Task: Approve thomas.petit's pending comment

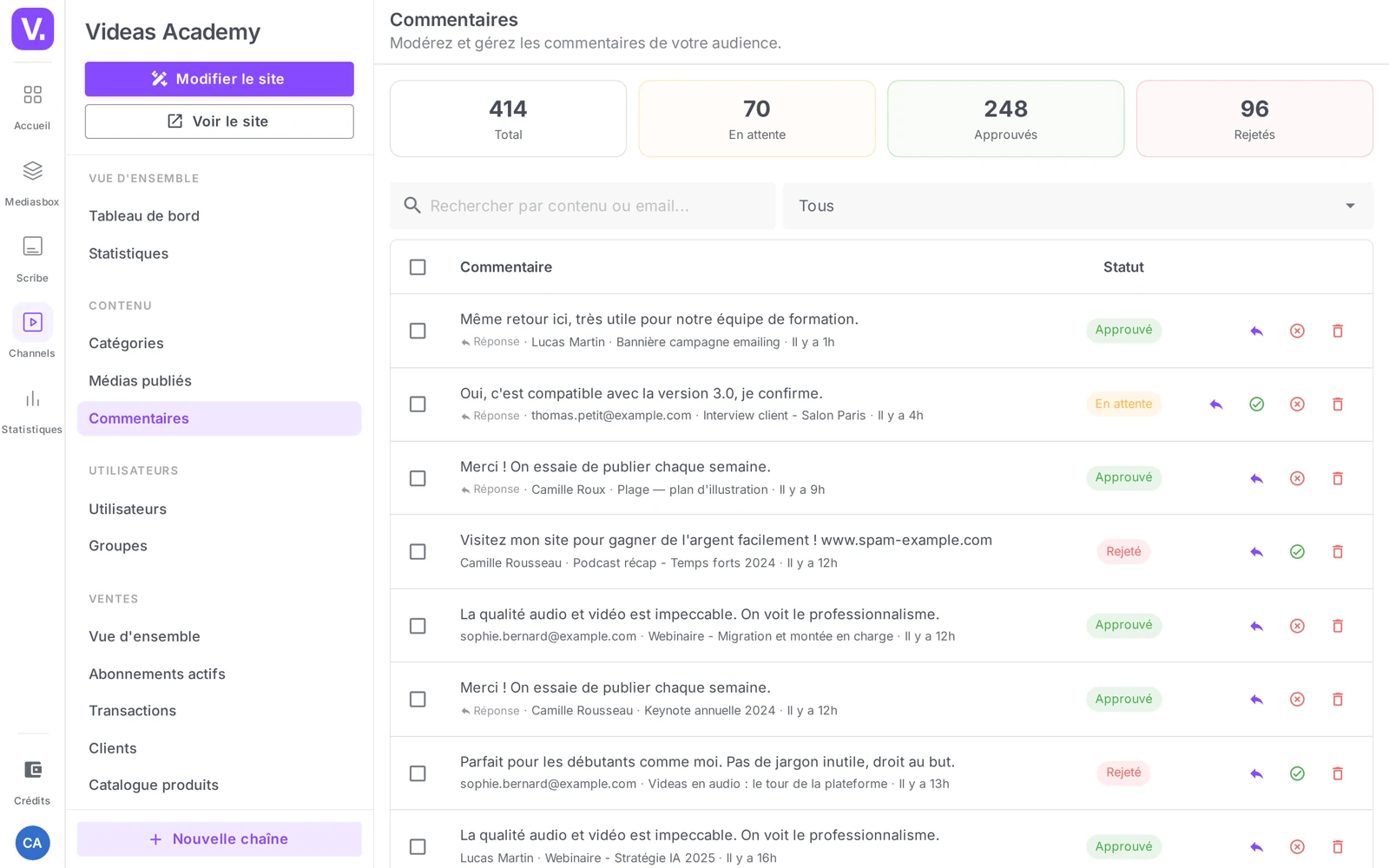Action: pyautogui.click(x=1256, y=404)
